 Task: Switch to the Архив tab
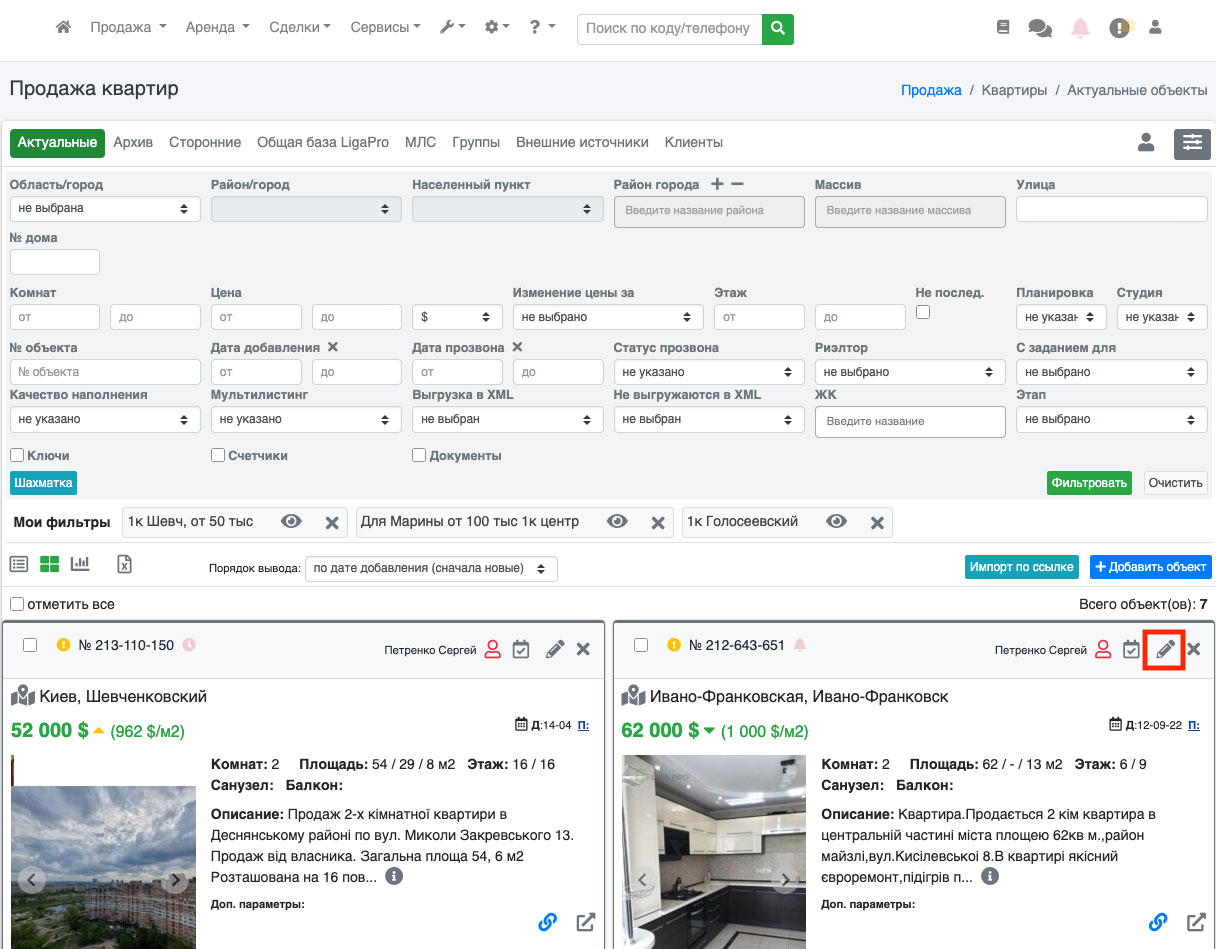(x=133, y=143)
